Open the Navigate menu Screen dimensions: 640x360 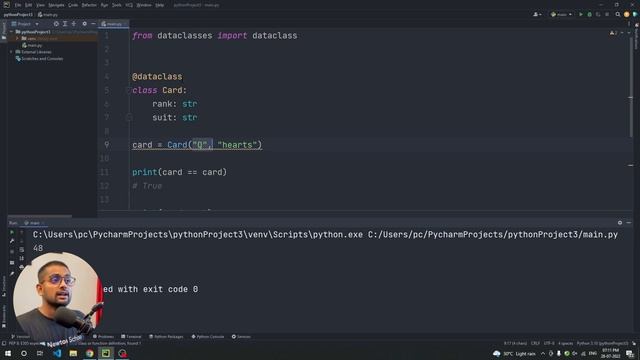click(x=56, y=5)
